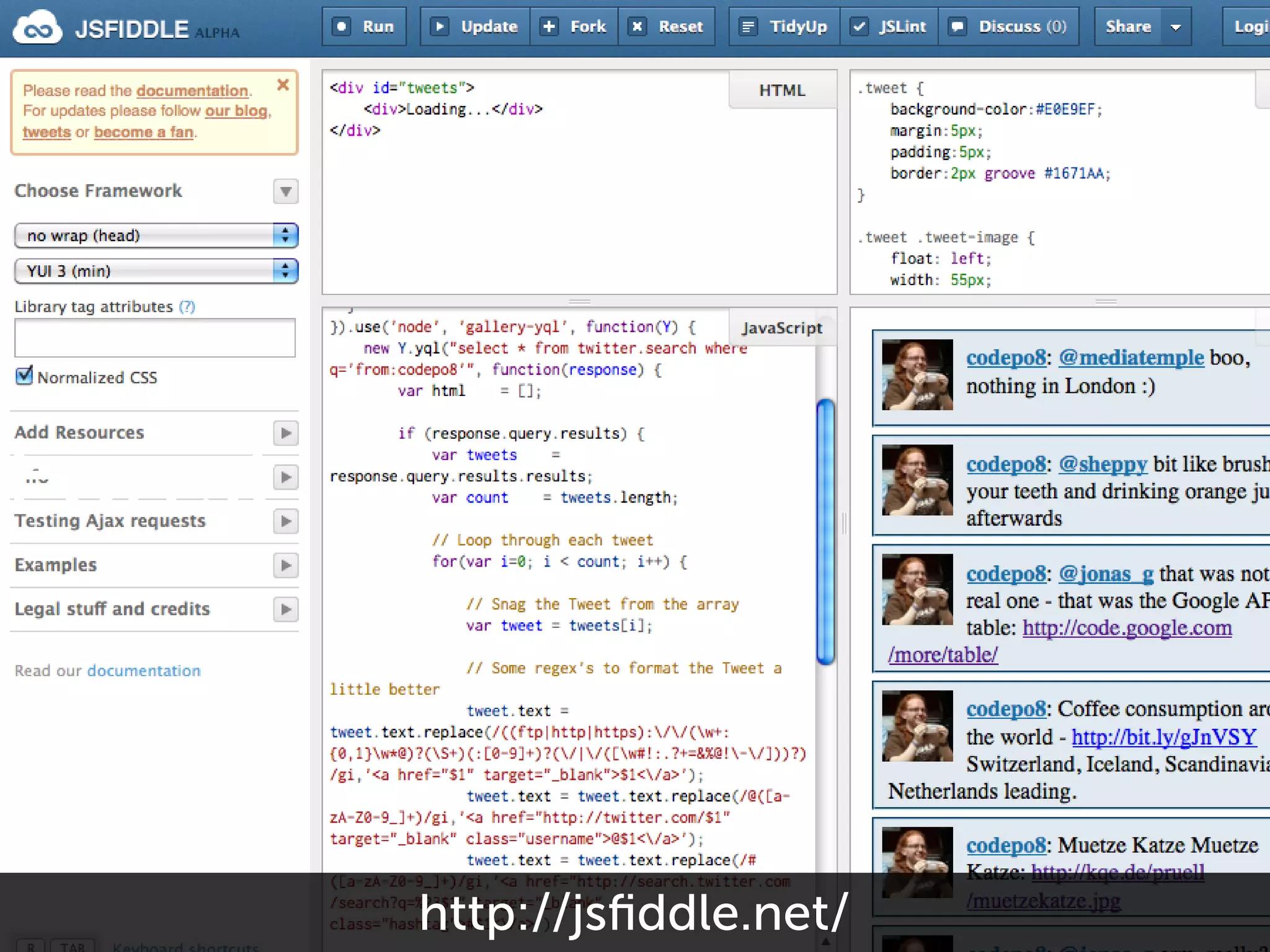Dismiss the documentation notice with the X

[283, 85]
